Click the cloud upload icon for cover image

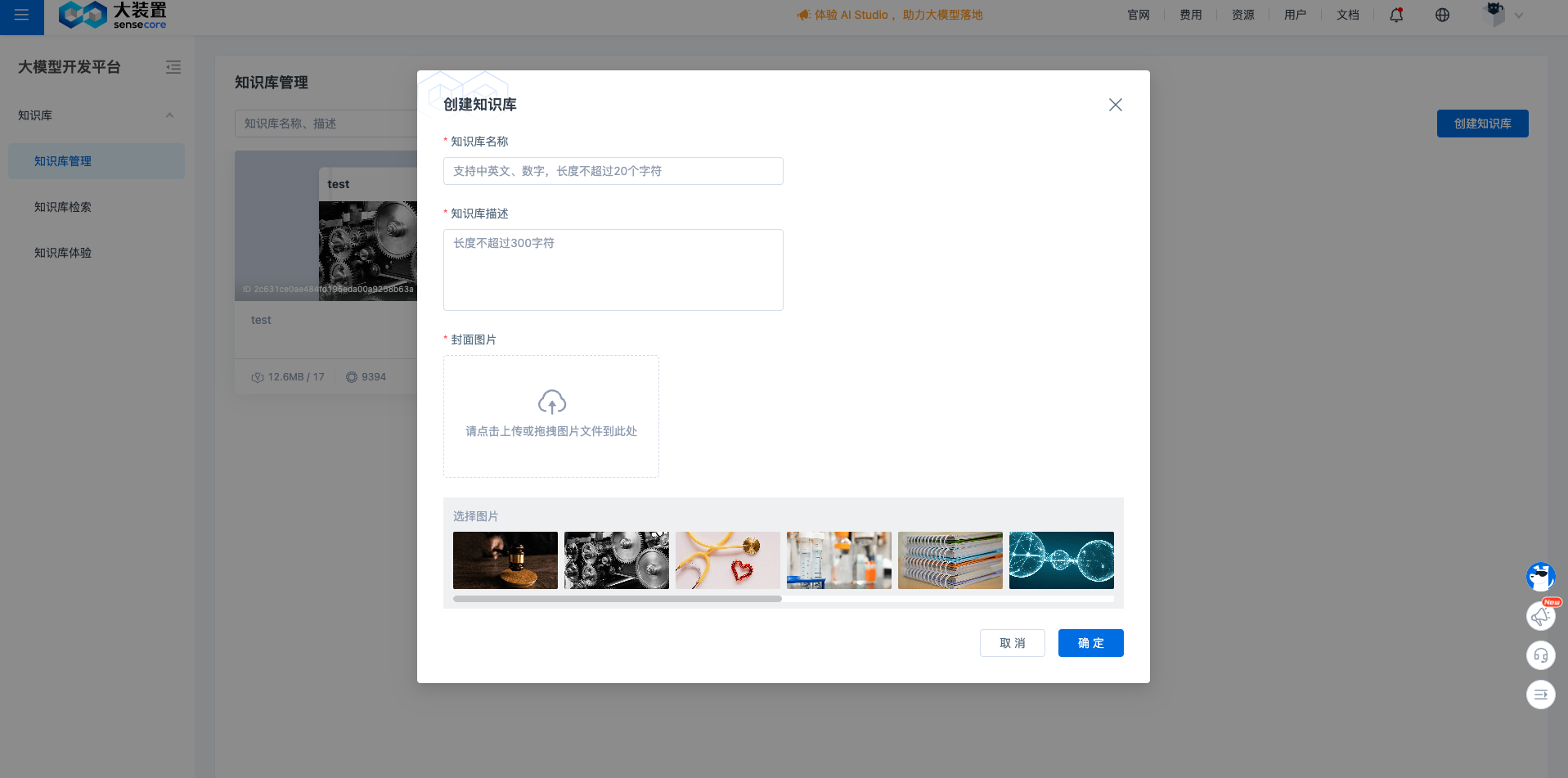coord(551,402)
